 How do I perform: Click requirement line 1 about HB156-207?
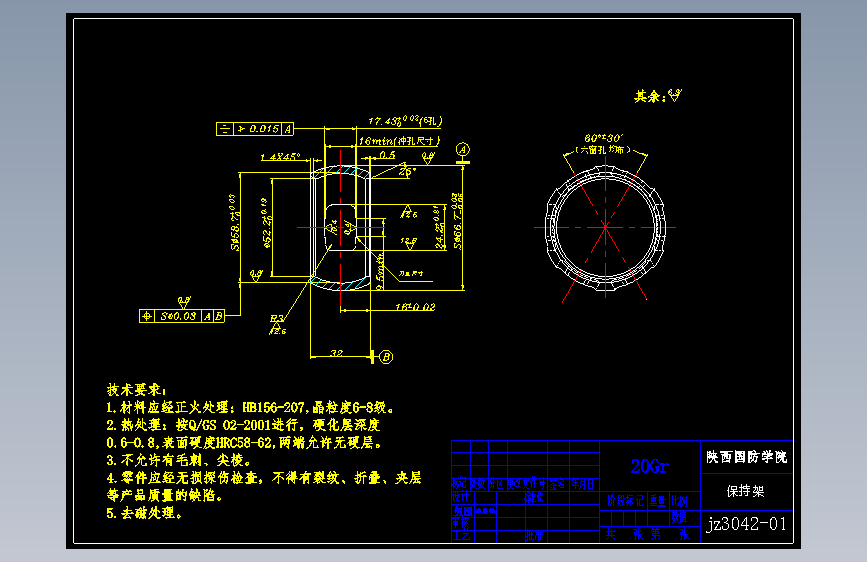click(250, 408)
